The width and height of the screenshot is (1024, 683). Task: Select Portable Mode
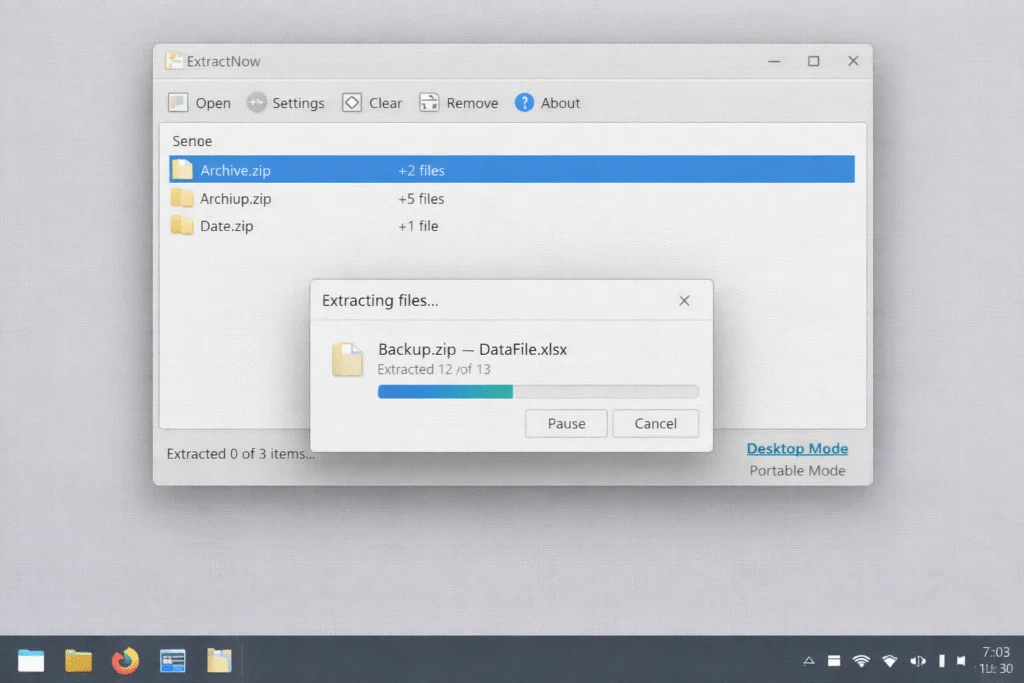point(797,470)
